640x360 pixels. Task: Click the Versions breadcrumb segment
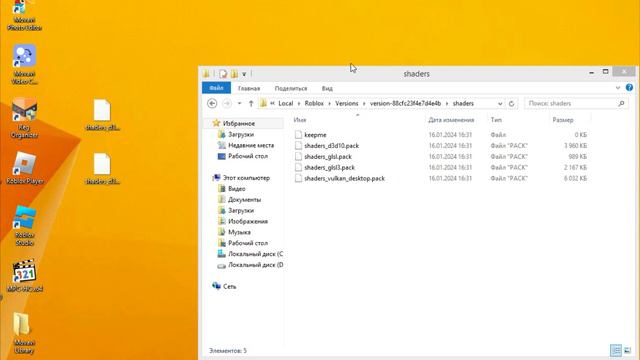pyautogui.click(x=347, y=104)
